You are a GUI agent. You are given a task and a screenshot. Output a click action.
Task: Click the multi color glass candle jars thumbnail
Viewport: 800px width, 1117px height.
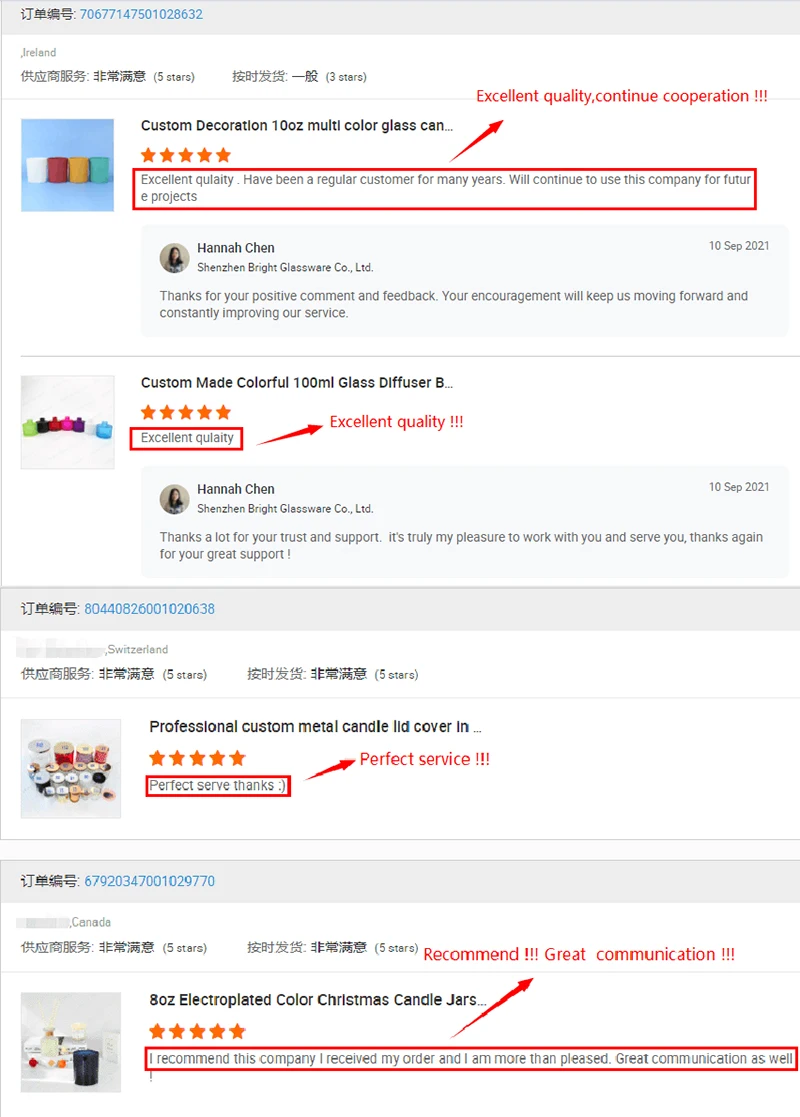[68, 165]
